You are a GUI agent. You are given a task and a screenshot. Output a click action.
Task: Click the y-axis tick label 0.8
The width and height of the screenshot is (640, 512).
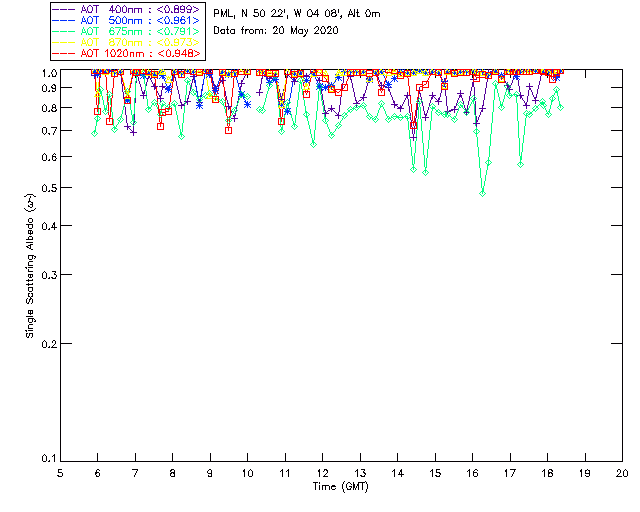pos(48,108)
